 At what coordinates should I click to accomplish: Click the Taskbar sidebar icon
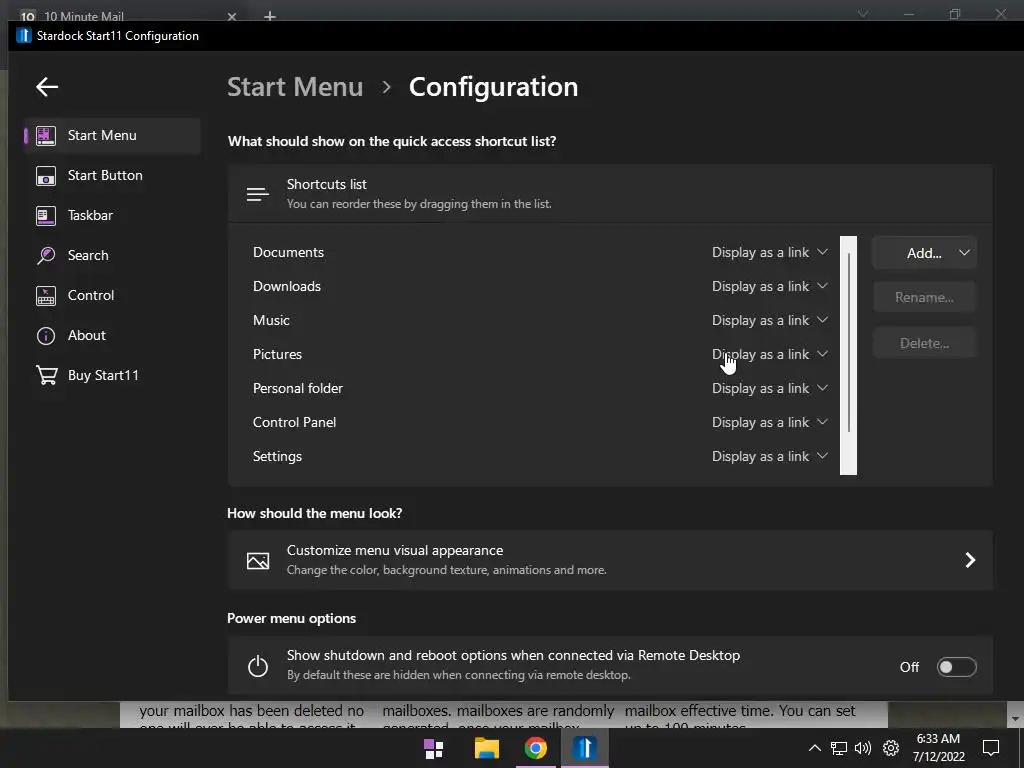pos(46,215)
